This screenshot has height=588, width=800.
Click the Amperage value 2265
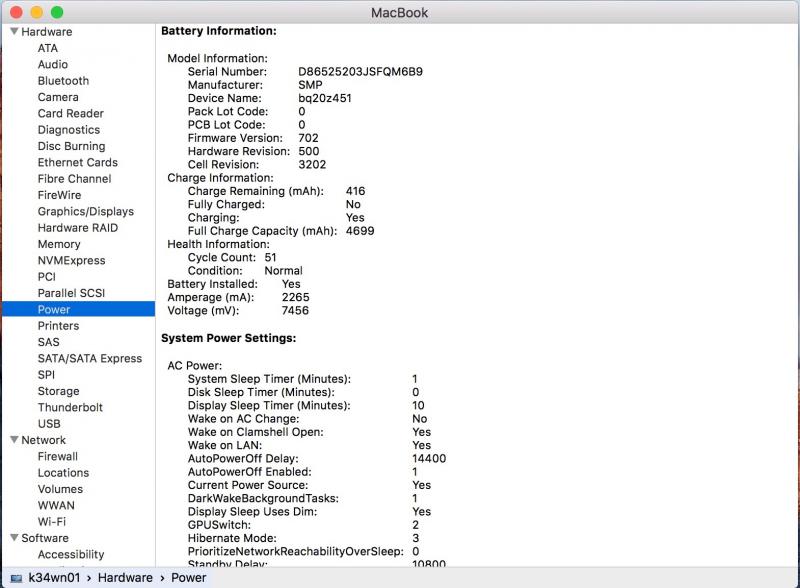point(295,297)
